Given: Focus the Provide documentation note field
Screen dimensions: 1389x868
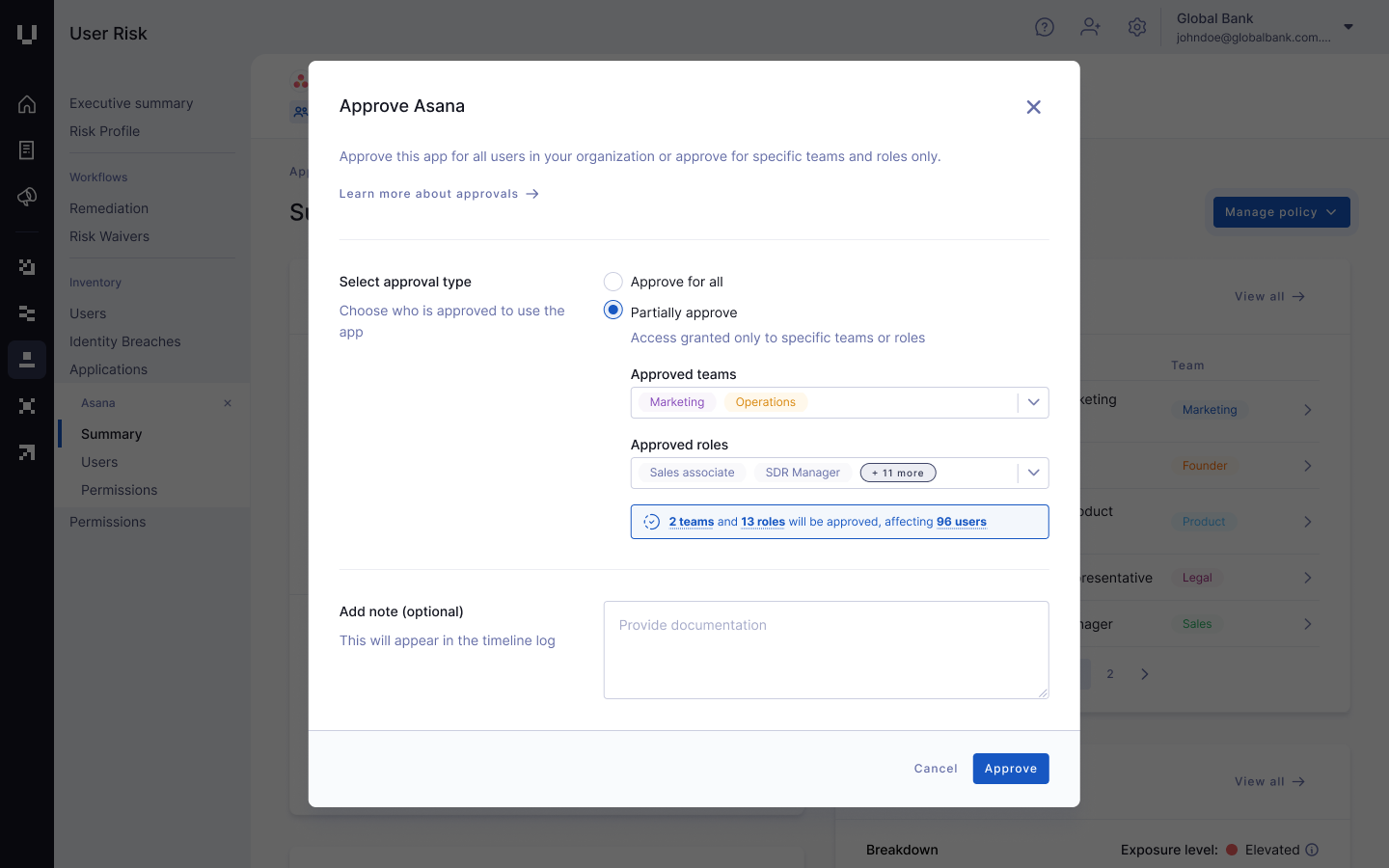Looking at the screenshot, I should [827, 650].
